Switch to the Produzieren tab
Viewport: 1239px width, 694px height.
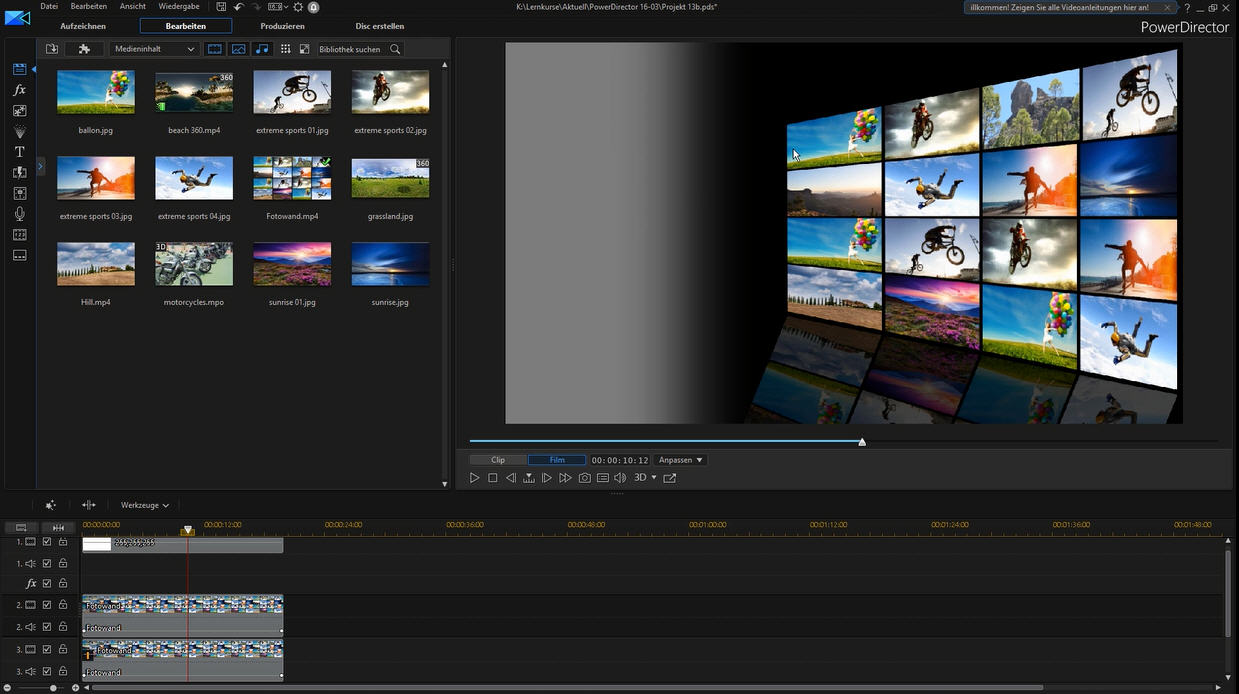[x=282, y=26]
